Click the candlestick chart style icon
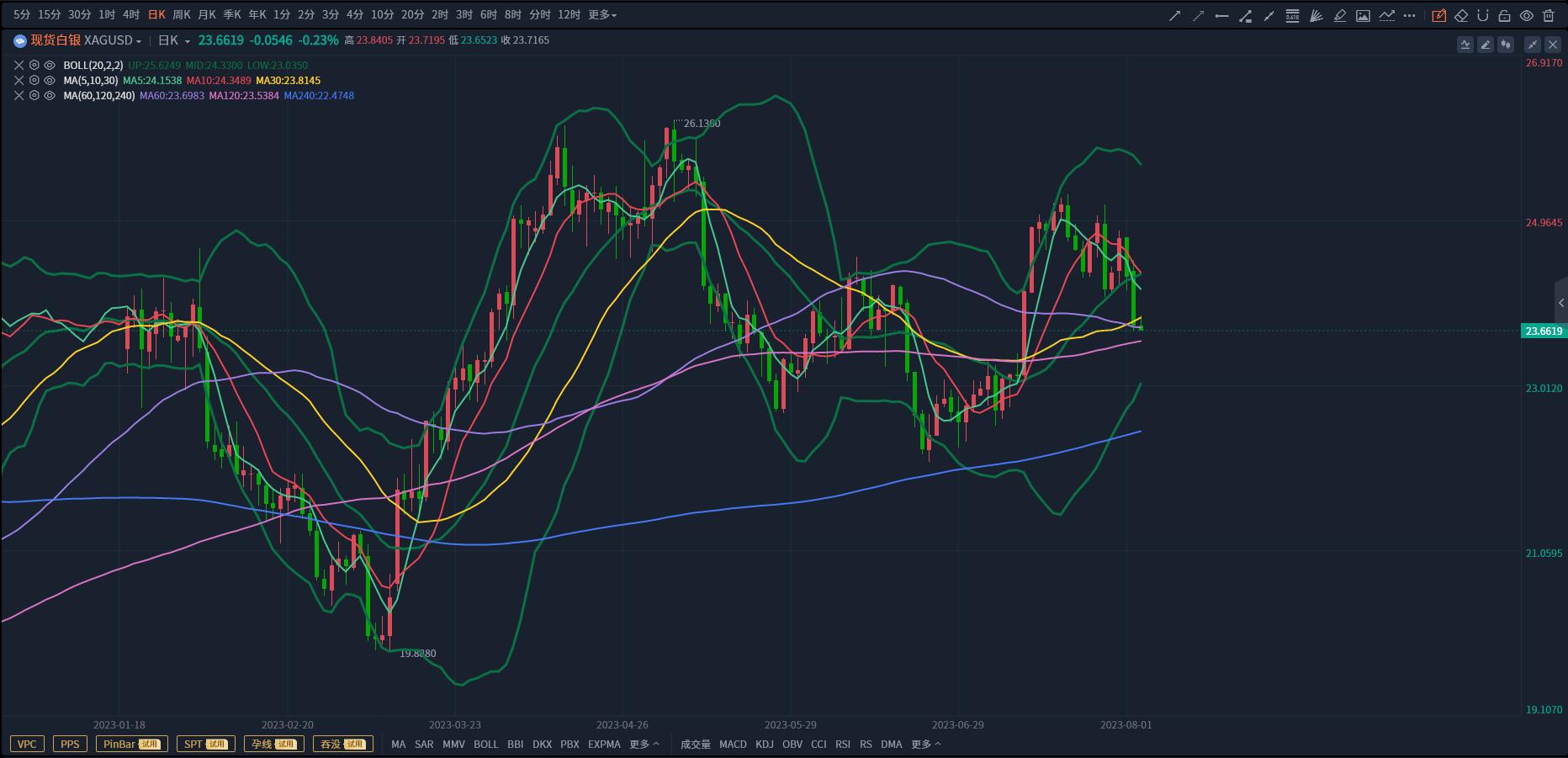Viewport: 1568px width, 758px height. click(1506, 45)
